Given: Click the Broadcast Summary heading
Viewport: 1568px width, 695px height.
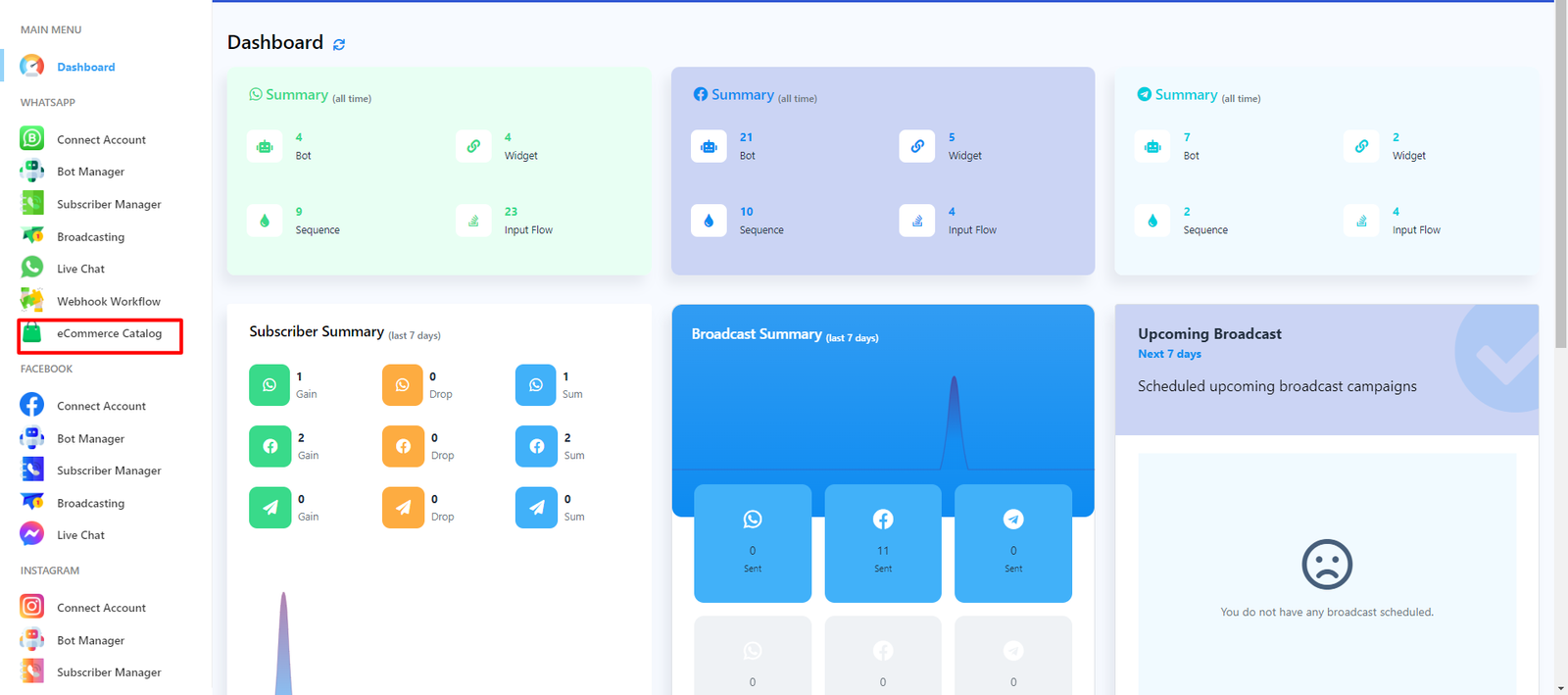Looking at the screenshot, I should (757, 334).
